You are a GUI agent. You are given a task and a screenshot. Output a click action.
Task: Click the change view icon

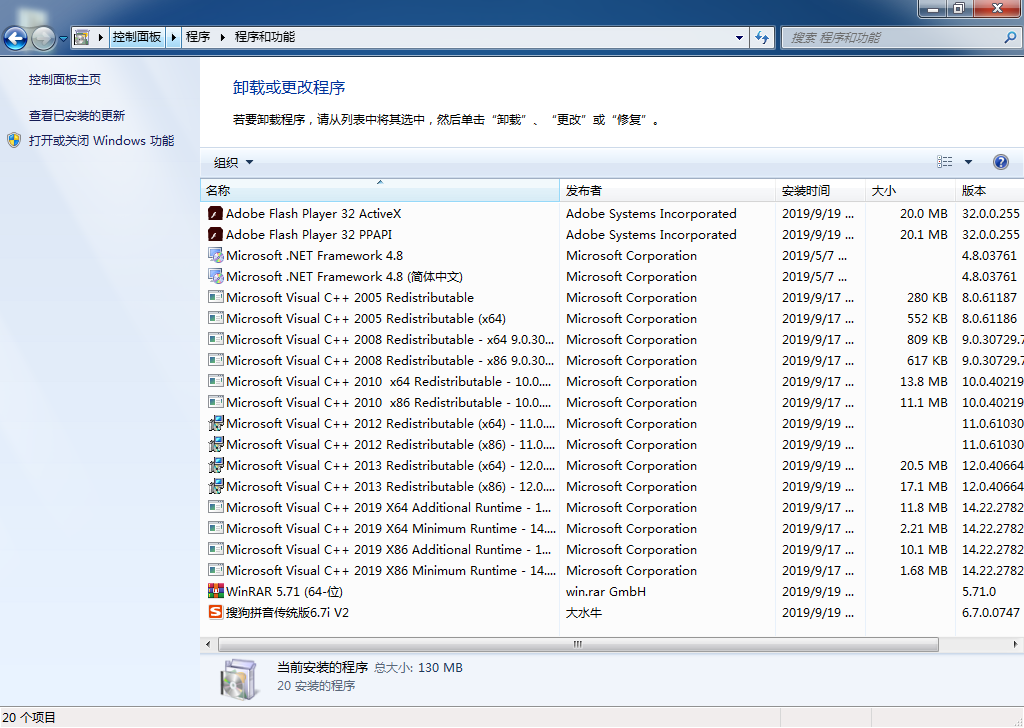[x=944, y=162]
